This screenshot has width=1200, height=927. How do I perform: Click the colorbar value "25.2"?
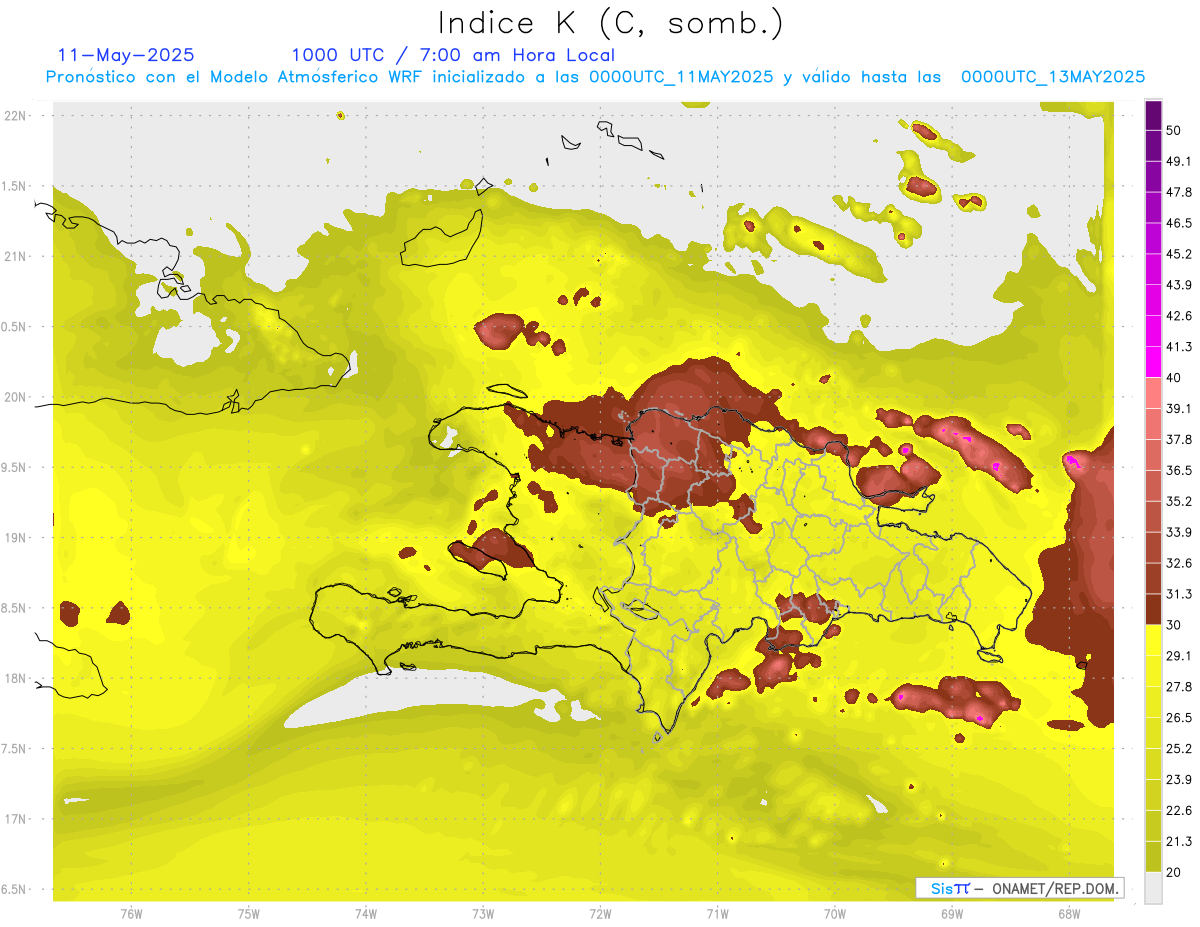[1179, 749]
